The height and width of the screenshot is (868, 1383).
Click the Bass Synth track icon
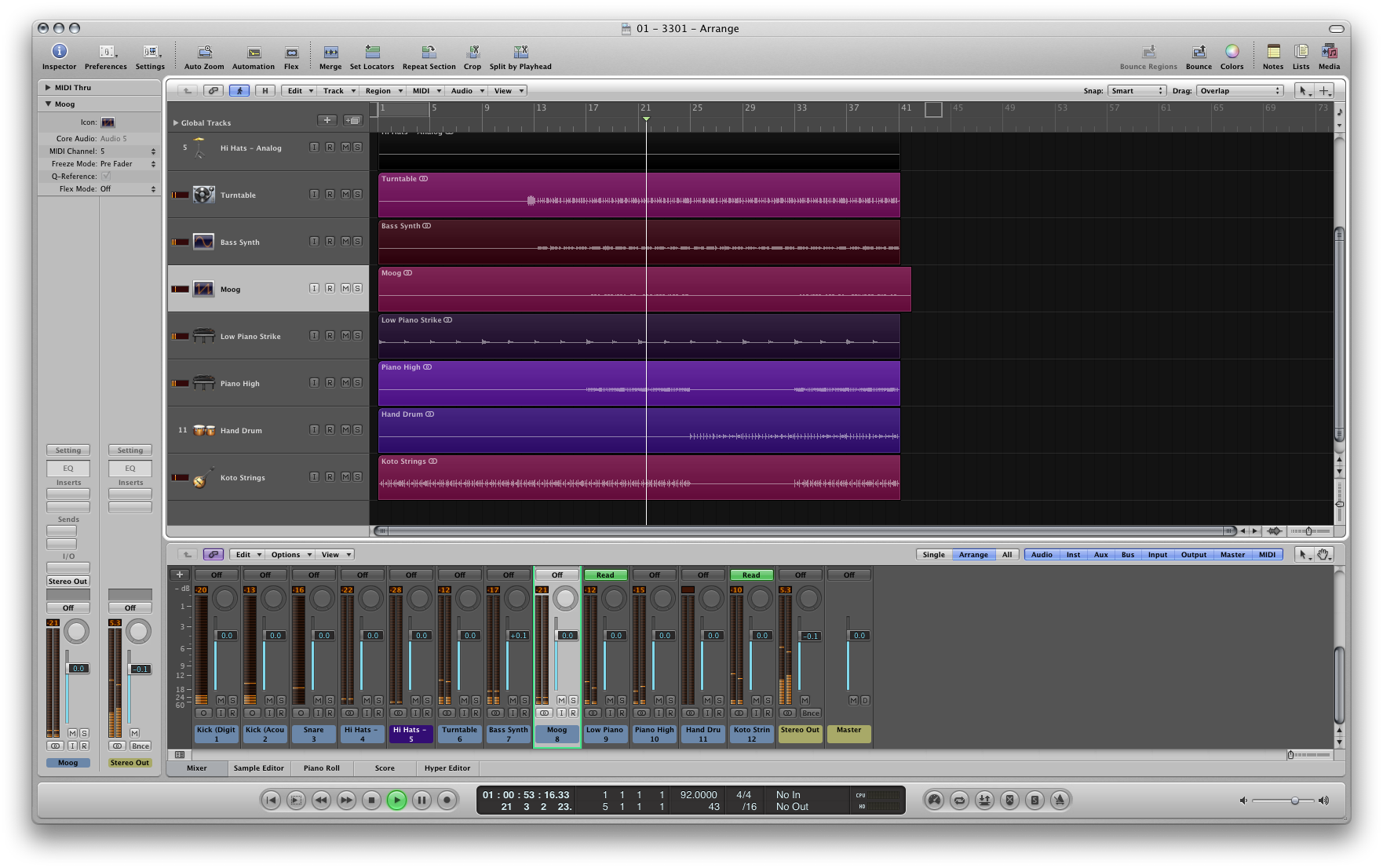pyautogui.click(x=203, y=242)
